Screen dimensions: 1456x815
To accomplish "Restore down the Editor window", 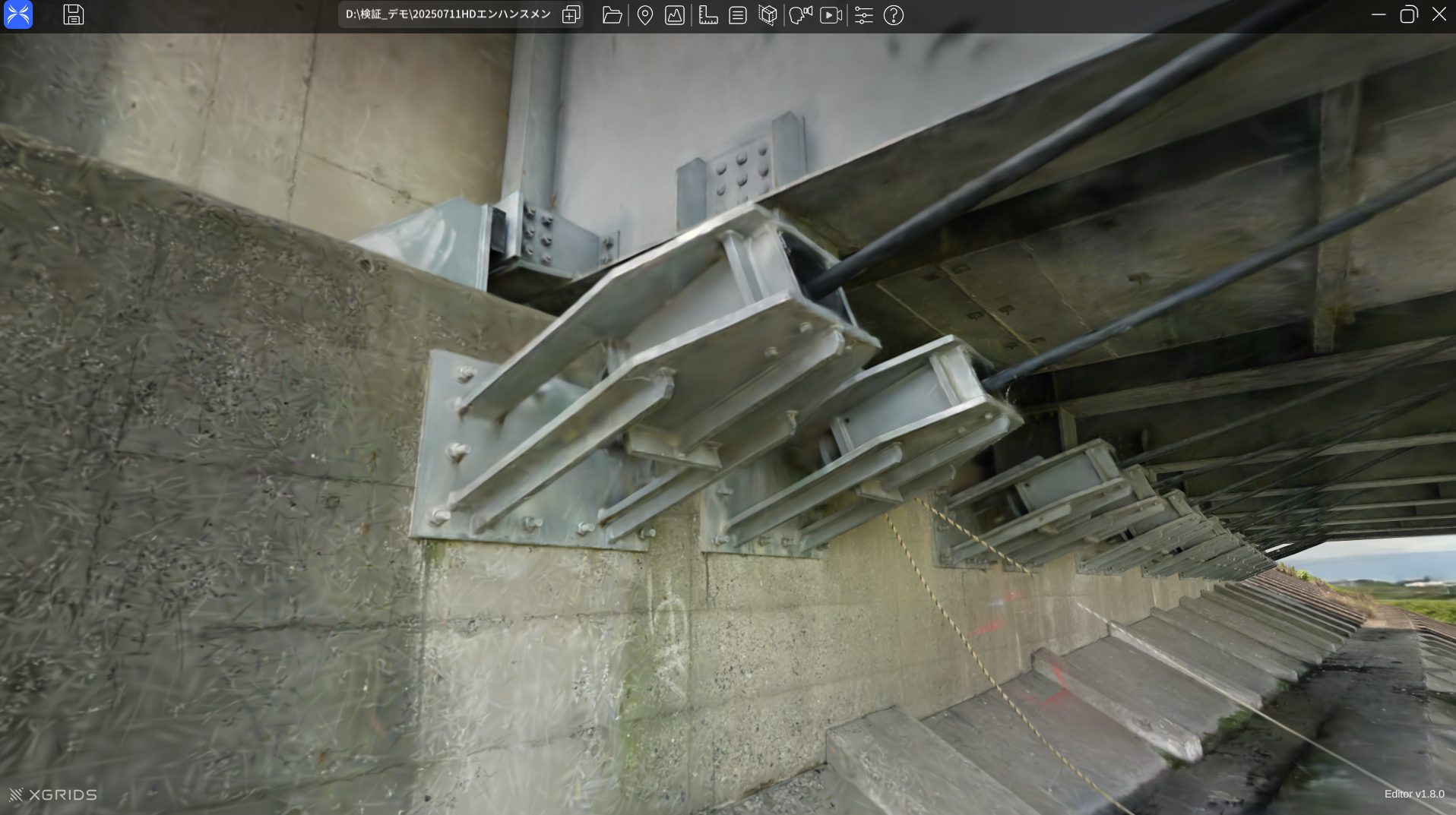I will [1408, 14].
